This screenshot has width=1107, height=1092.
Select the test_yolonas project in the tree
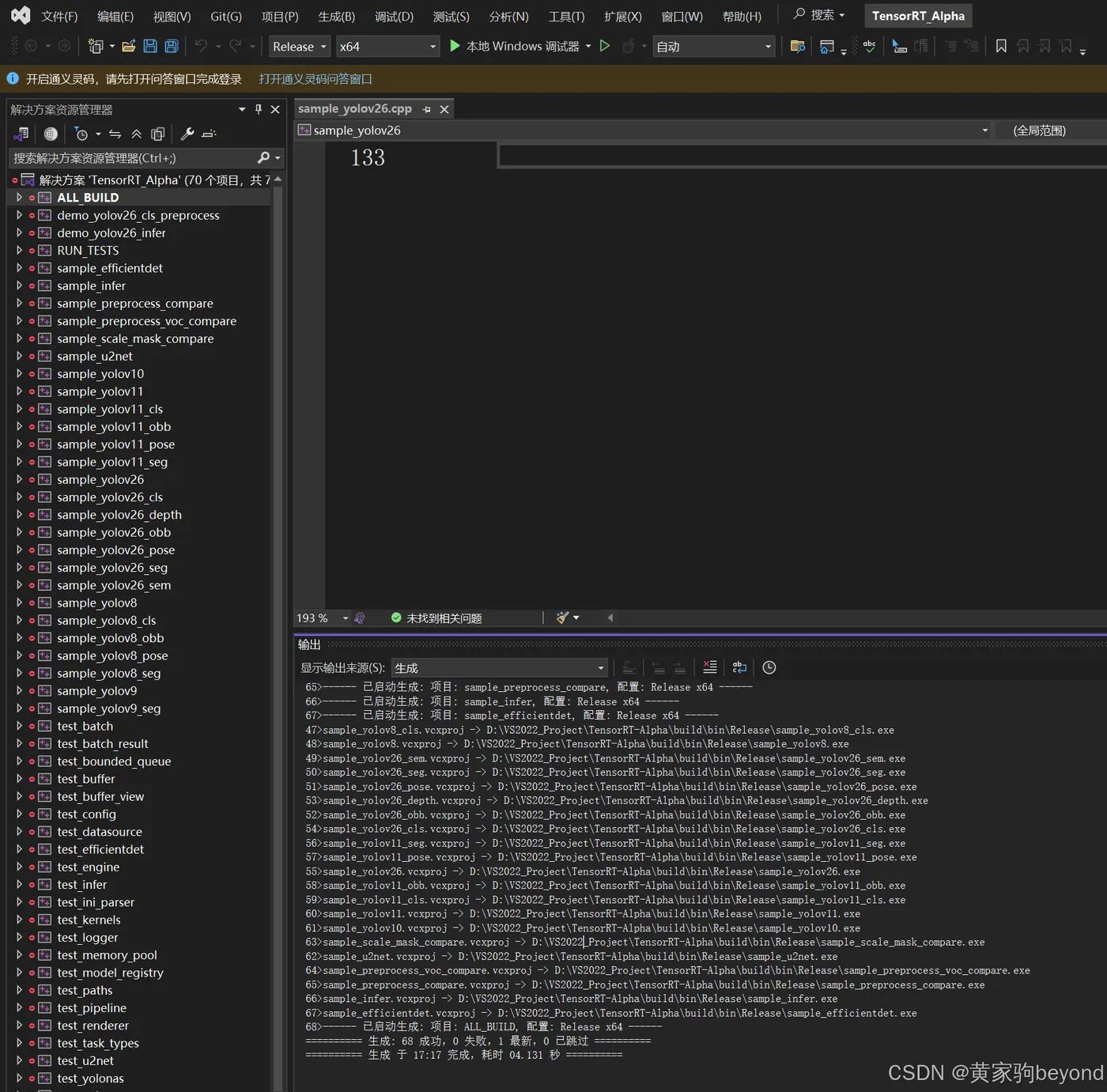[90, 1079]
